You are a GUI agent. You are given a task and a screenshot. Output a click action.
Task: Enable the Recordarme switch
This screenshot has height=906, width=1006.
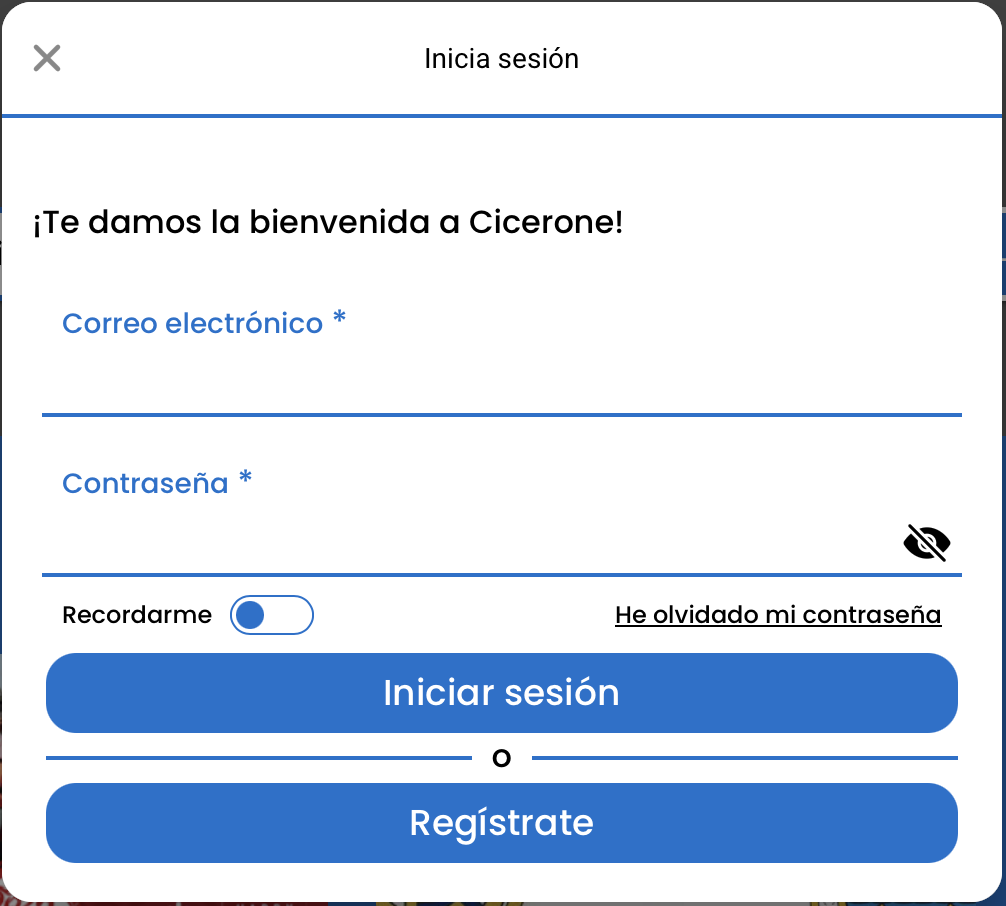pos(272,615)
